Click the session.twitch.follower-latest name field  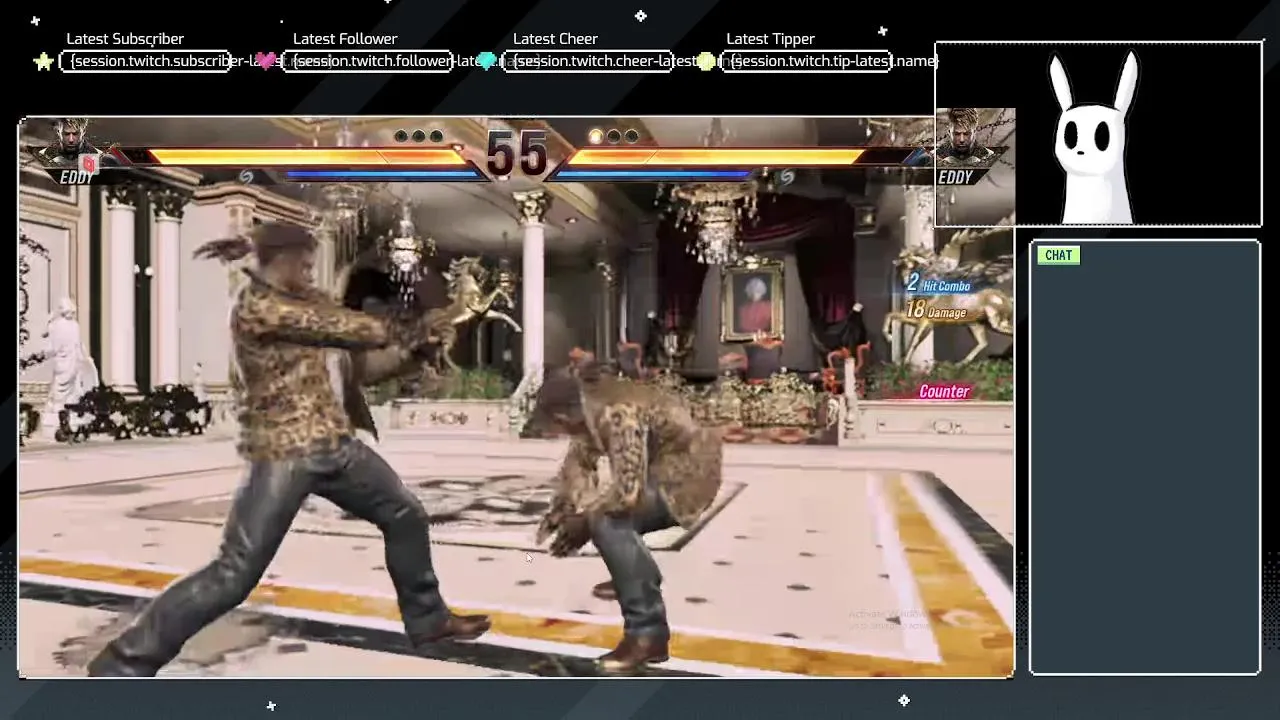[x=368, y=61]
